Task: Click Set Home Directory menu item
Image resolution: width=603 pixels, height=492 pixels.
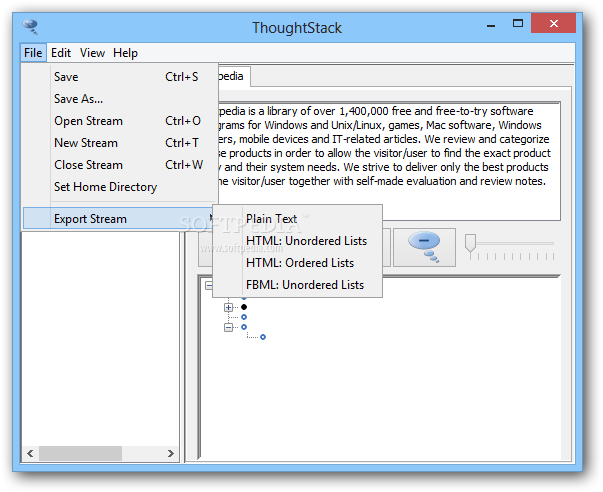Action: click(120, 187)
